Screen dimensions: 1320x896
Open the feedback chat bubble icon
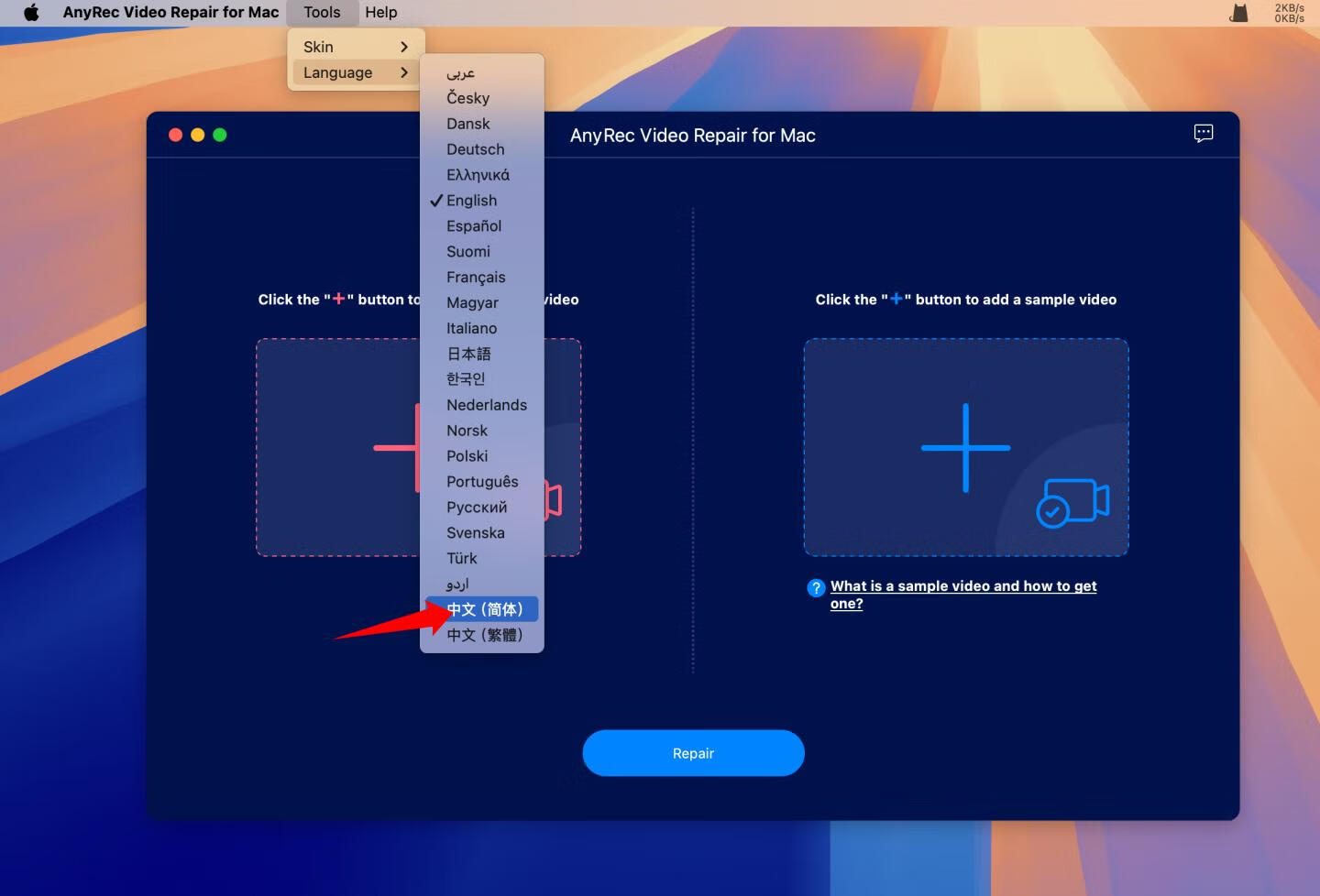pyautogui.click(x=1204, y=134)
